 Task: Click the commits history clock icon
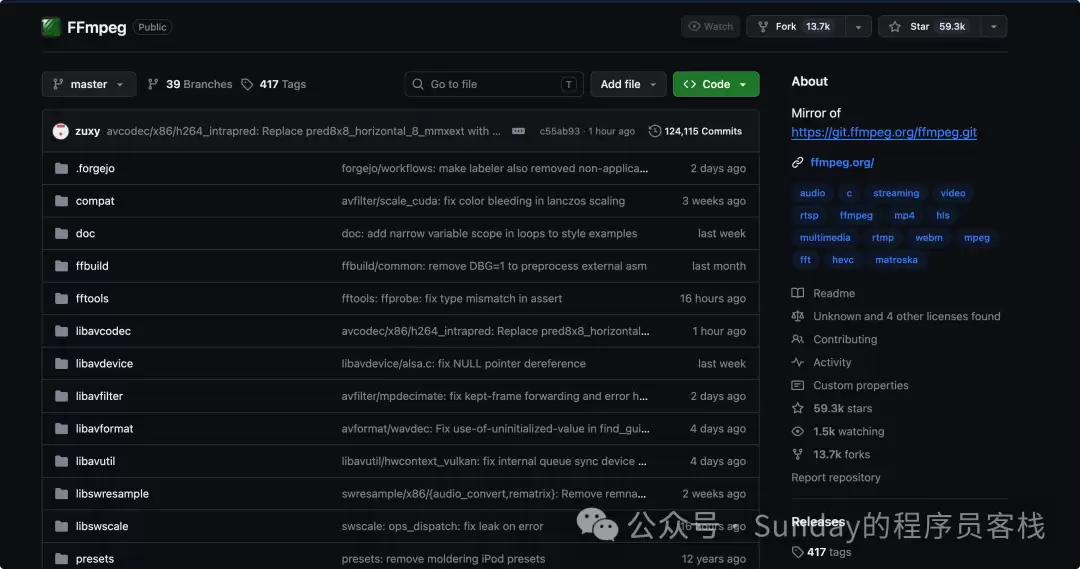point(654,131)
